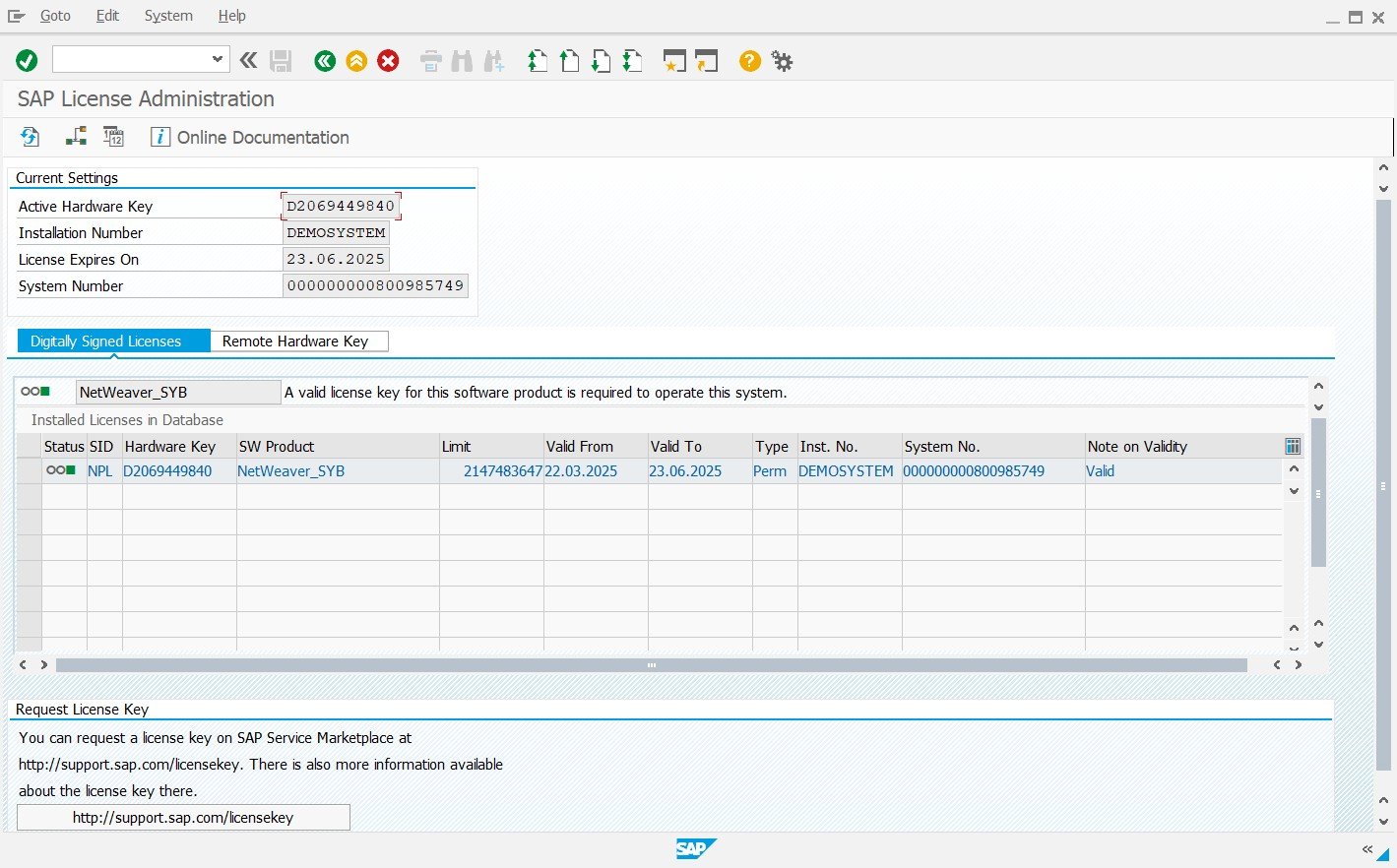Click the Installation Number field DEMOSYSTEM

[336, 233]
